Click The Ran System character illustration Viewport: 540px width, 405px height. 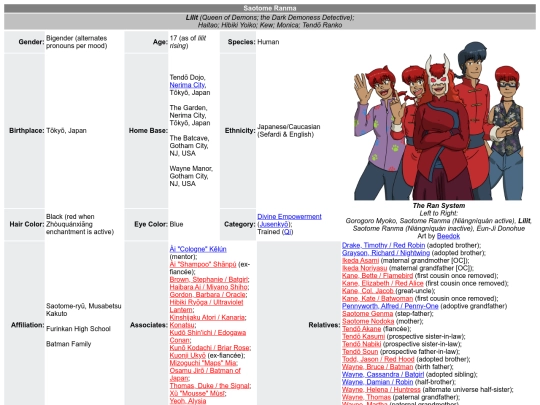tap(438, 121)
